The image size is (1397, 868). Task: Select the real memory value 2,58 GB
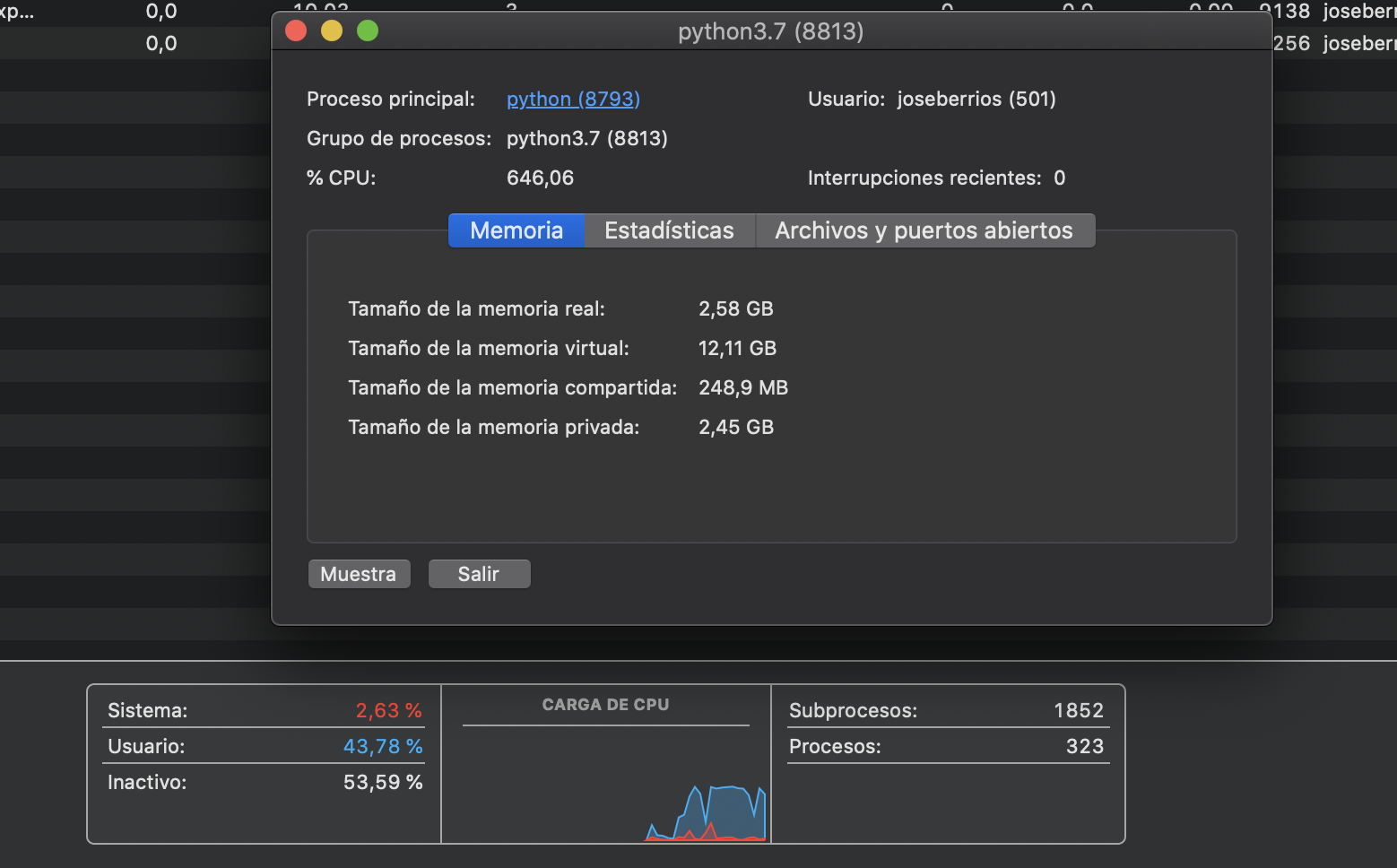click(x=736, y=308)
